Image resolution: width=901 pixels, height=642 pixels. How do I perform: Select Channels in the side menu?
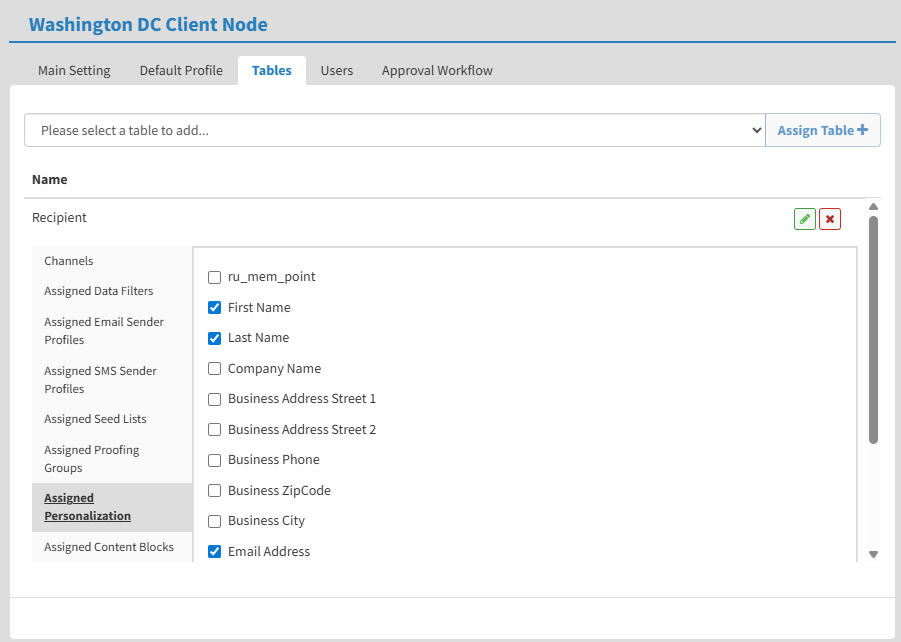click(69, 261)
